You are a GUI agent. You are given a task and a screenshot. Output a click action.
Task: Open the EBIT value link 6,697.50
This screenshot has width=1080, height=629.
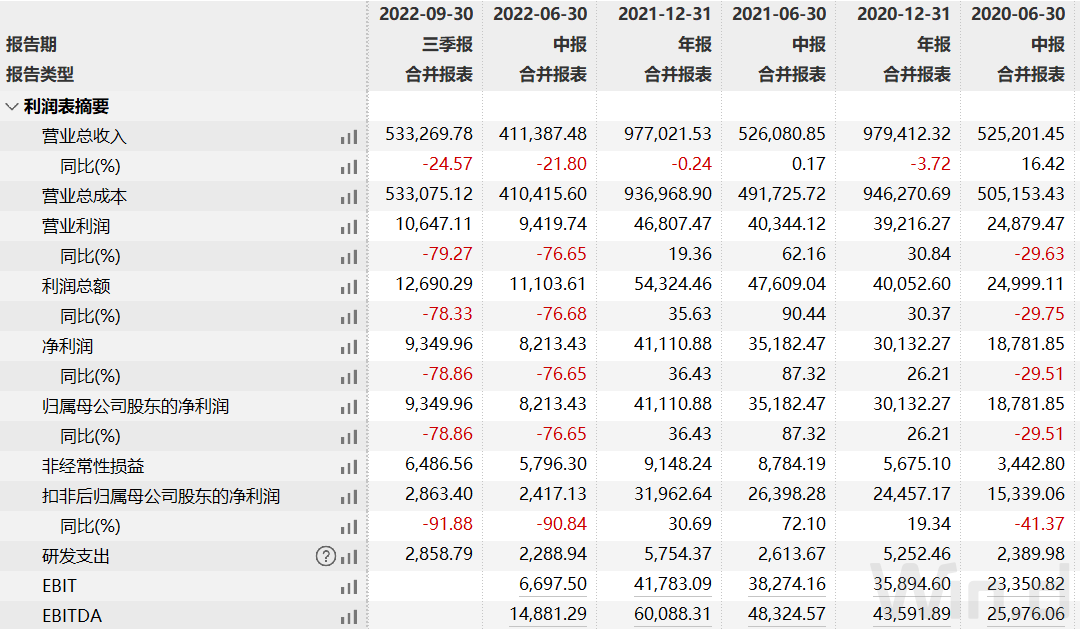(x=553, y=584)
